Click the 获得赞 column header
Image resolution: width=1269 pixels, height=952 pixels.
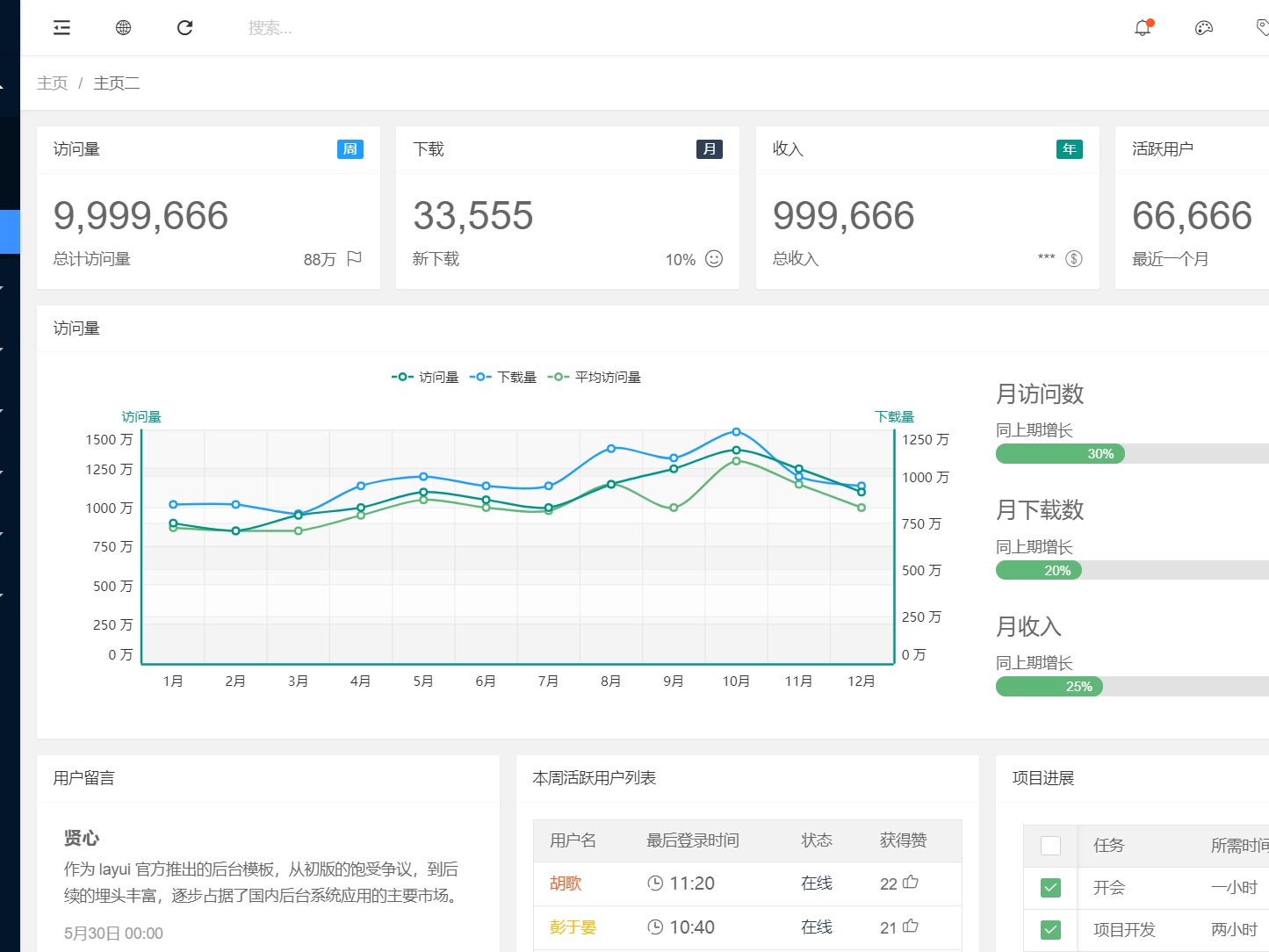(x=904, y=840)
